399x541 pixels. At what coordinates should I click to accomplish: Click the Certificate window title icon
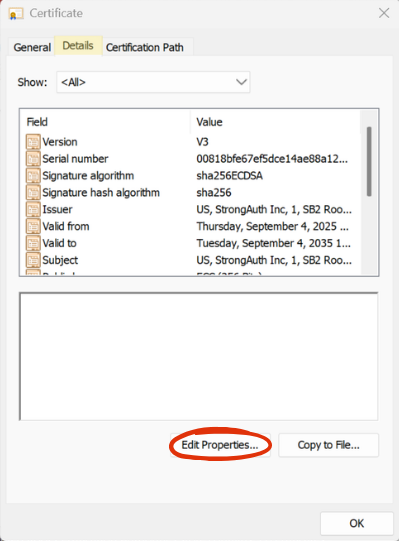pyautogui.click(x=16, y=14)
